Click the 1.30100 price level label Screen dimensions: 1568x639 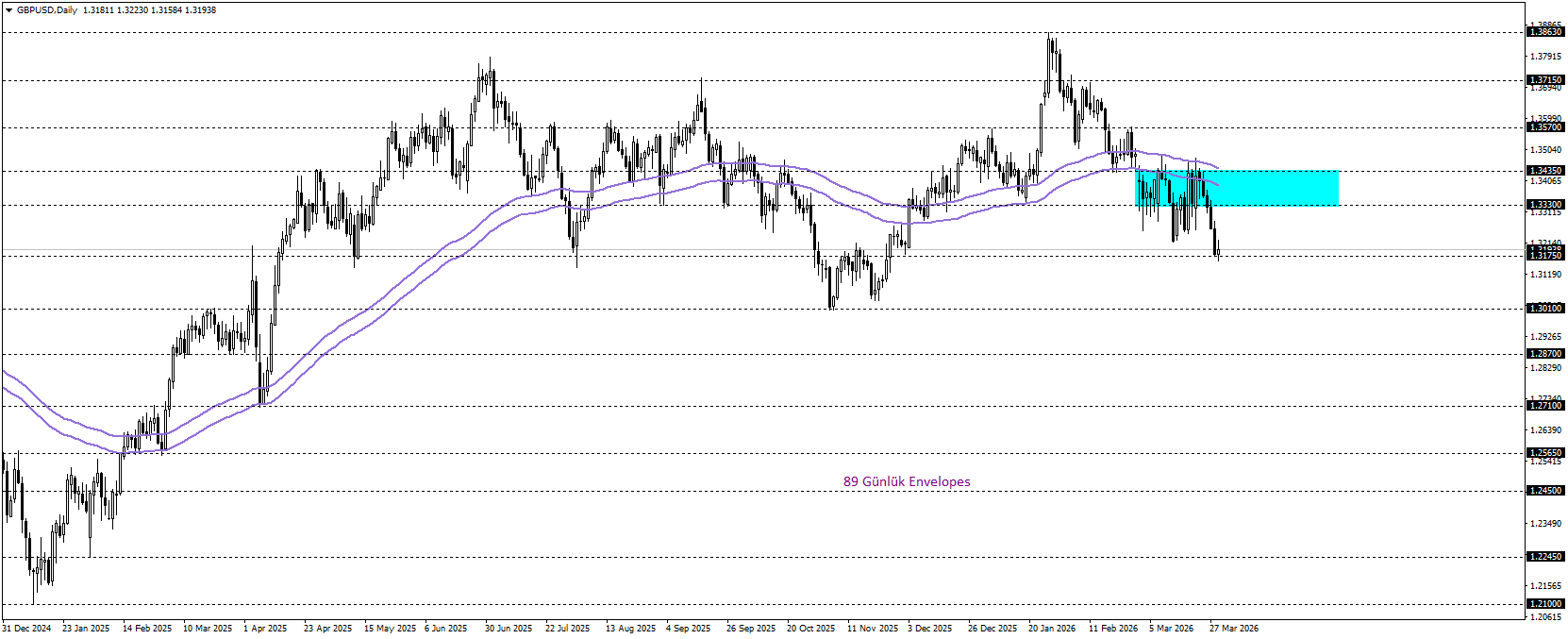pos(1545,309)
